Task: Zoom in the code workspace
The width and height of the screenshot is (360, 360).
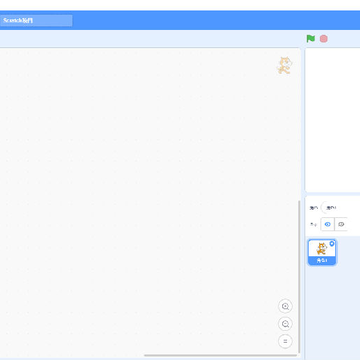Action: click(285, 306)
